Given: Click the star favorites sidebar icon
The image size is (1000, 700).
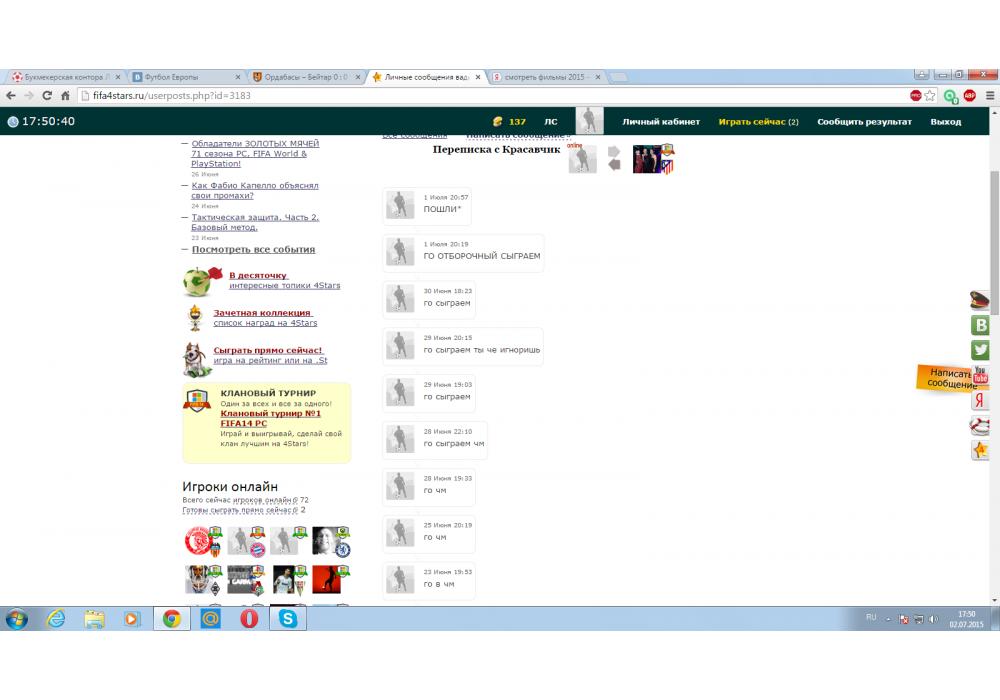Looking at the screenshot, I should (x=980, y=450).
